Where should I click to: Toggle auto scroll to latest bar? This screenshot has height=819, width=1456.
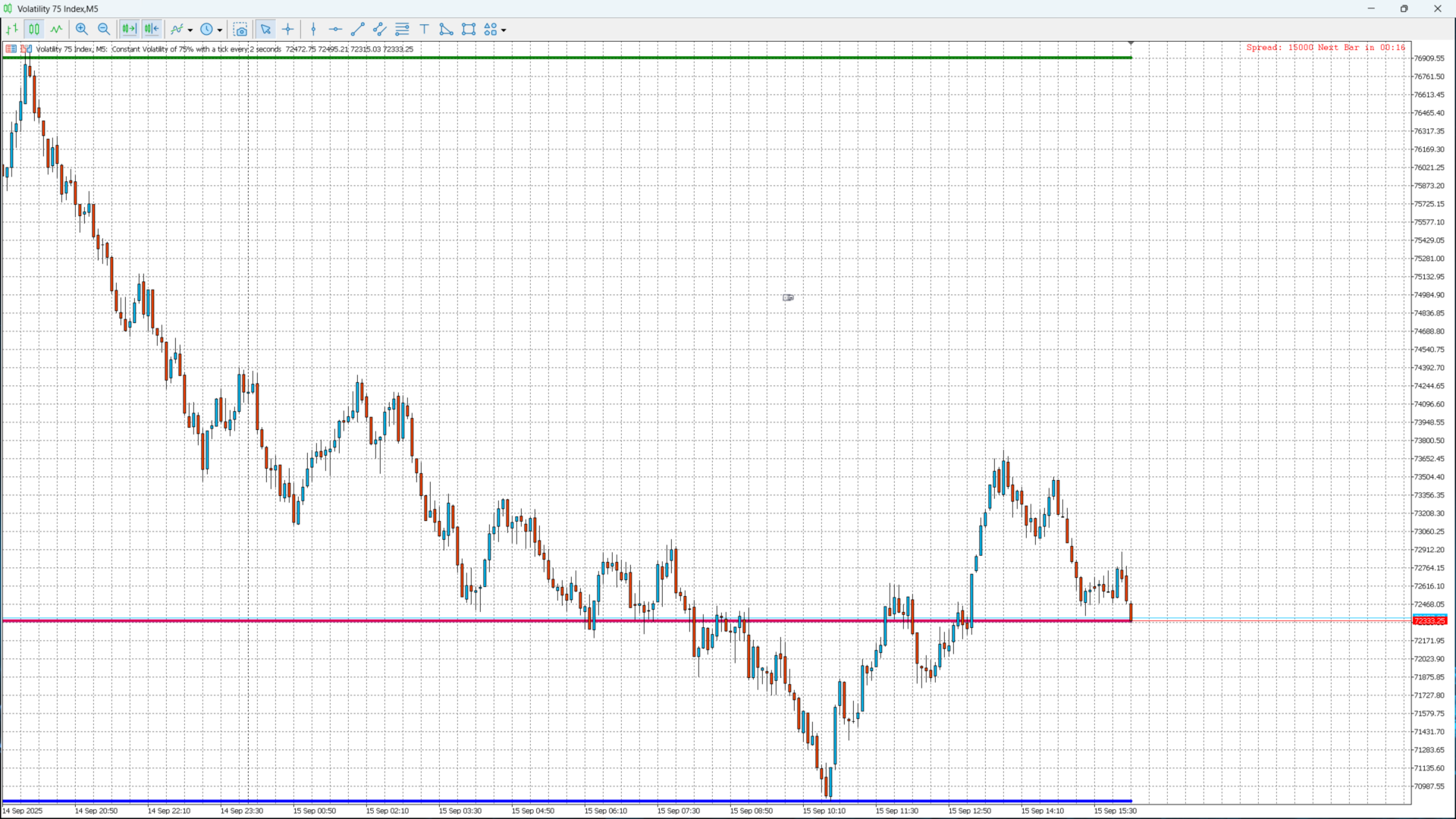pos(129,30)
